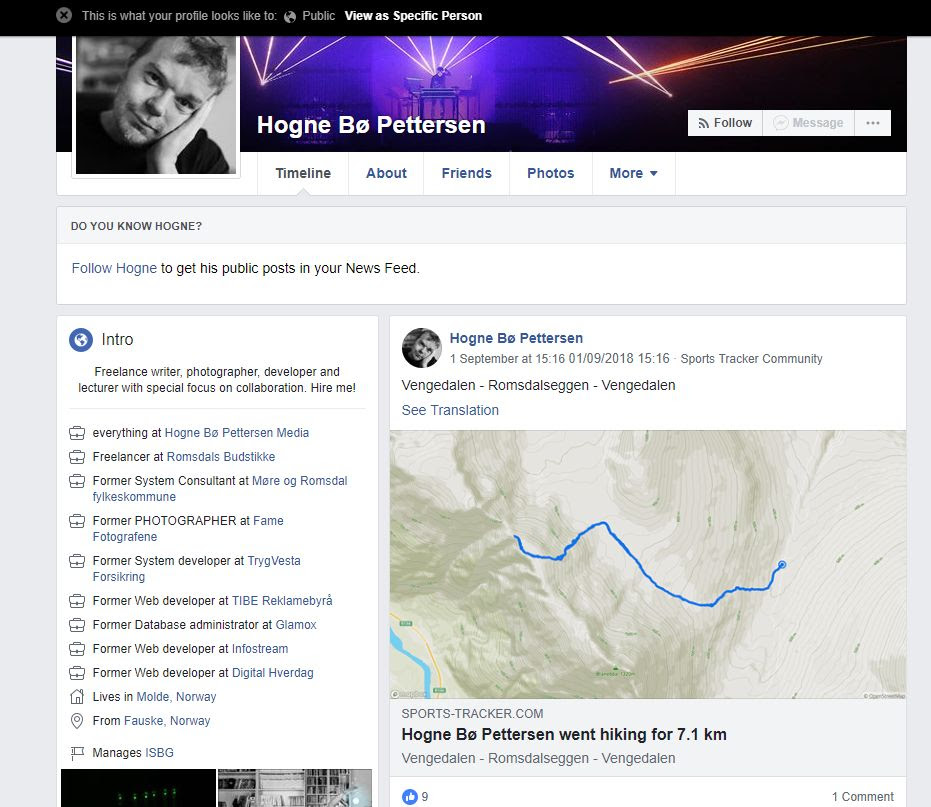Click See Translation under the post
The image size is (931, 807).
coord(450,410)
